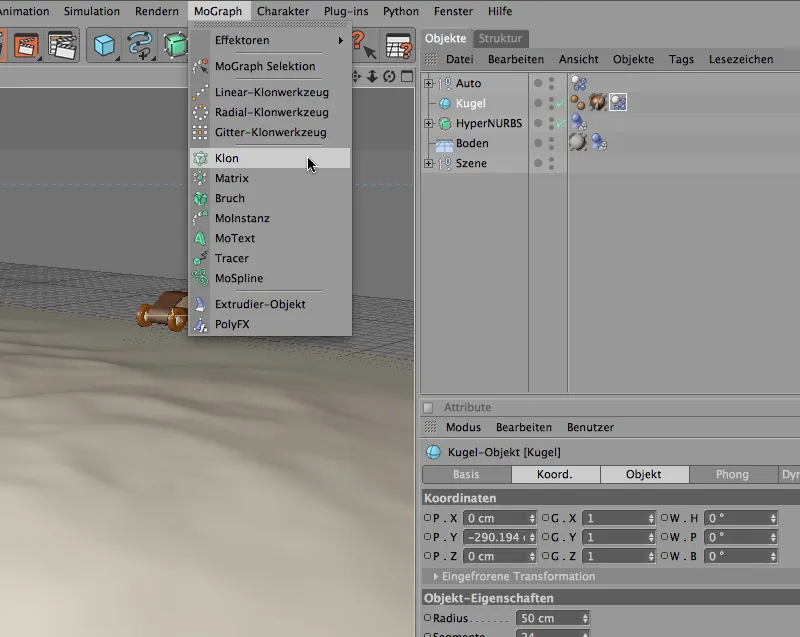Click the Boden material sphere tag
The width and height of the screenshot is (800, 637).
(x=578, y=142)
